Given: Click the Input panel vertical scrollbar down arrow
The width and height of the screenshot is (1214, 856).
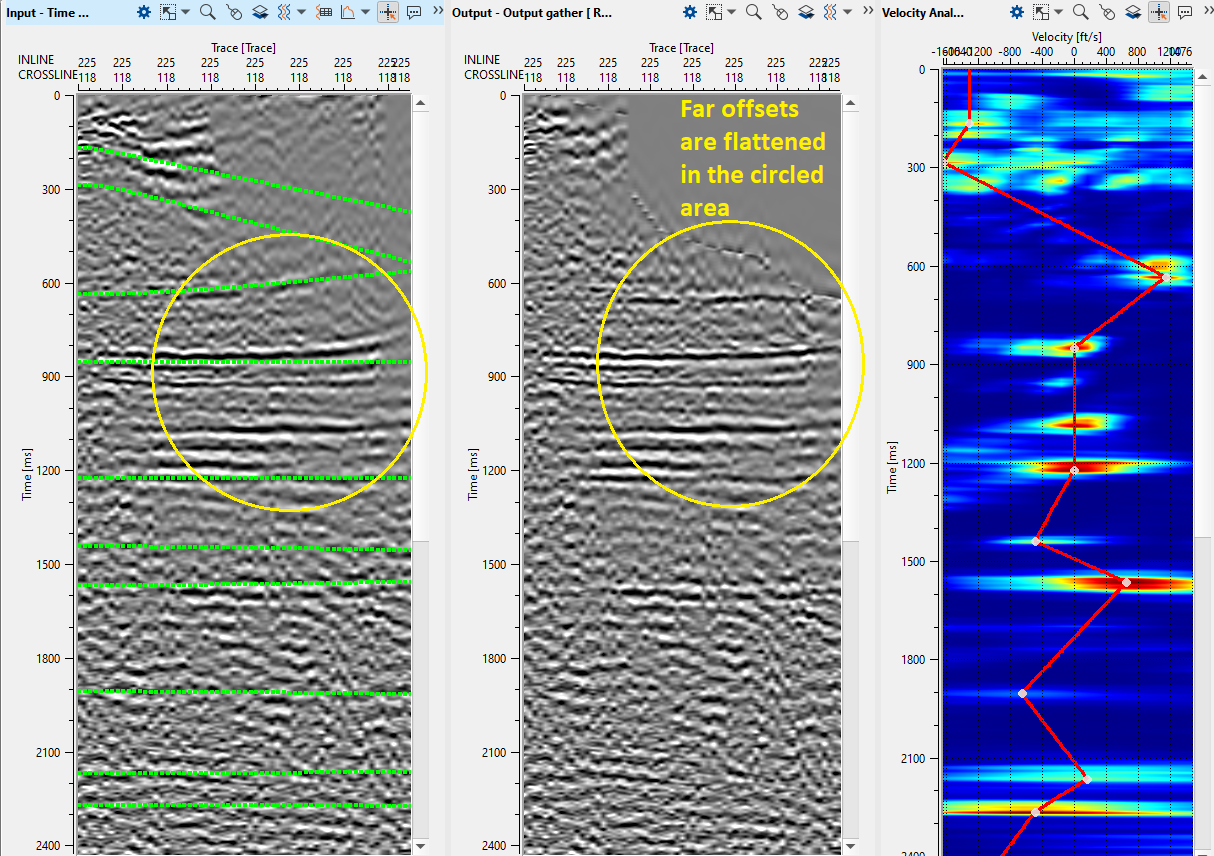Looking at the screenshot, I should pos(420,846).
